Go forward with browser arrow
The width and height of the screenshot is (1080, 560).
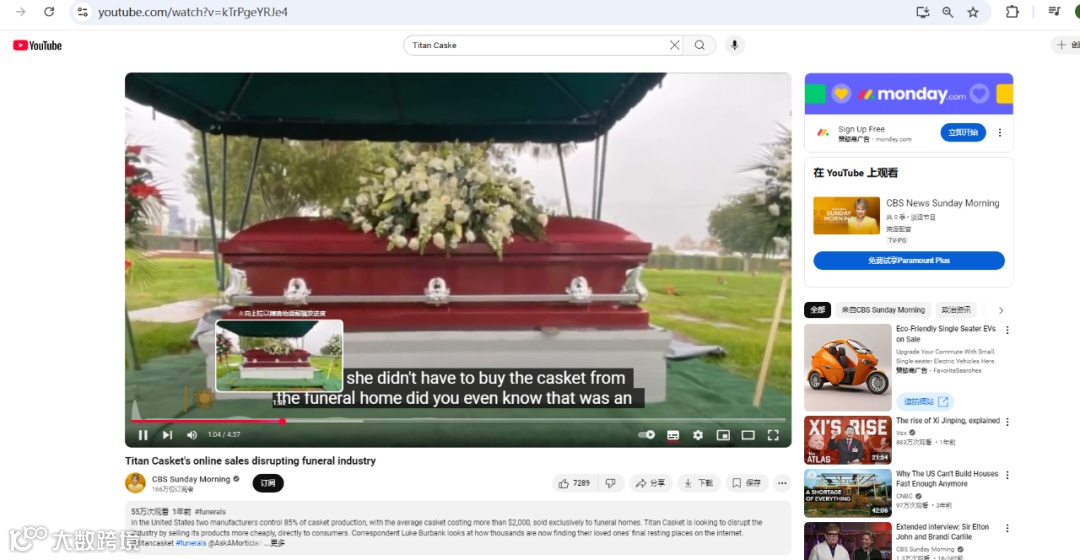click(21, 12)
